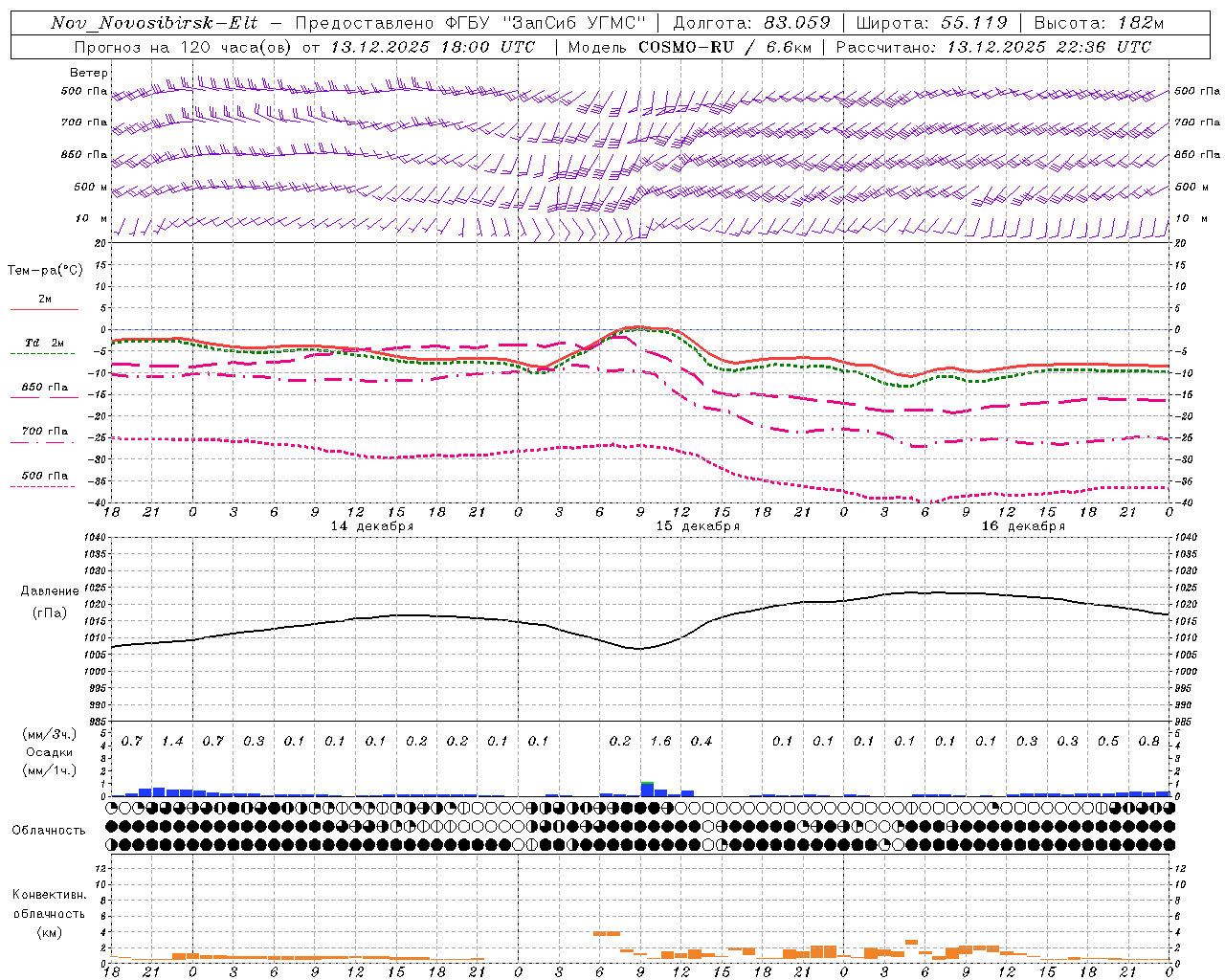Screen dimensions: 1225x980
Task: Click the 15 декабря date label
Action: [x=698, y=526]
